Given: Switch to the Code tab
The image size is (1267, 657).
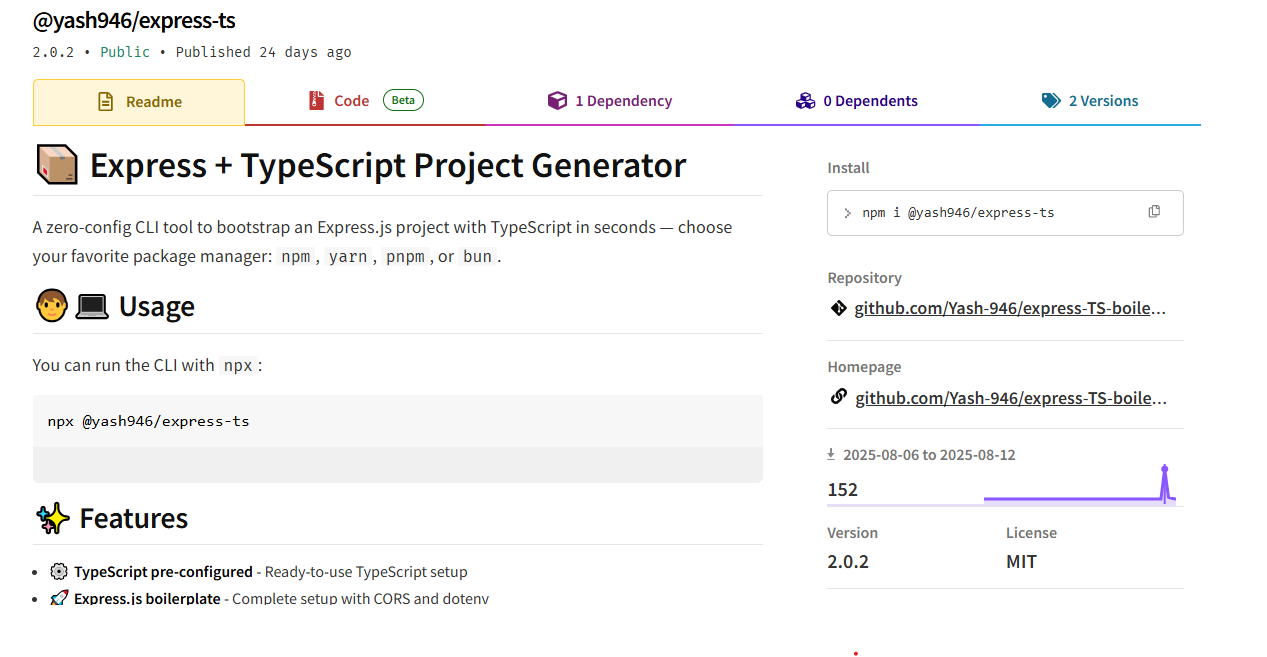Looking at the screenshot, I should point(351,101).
